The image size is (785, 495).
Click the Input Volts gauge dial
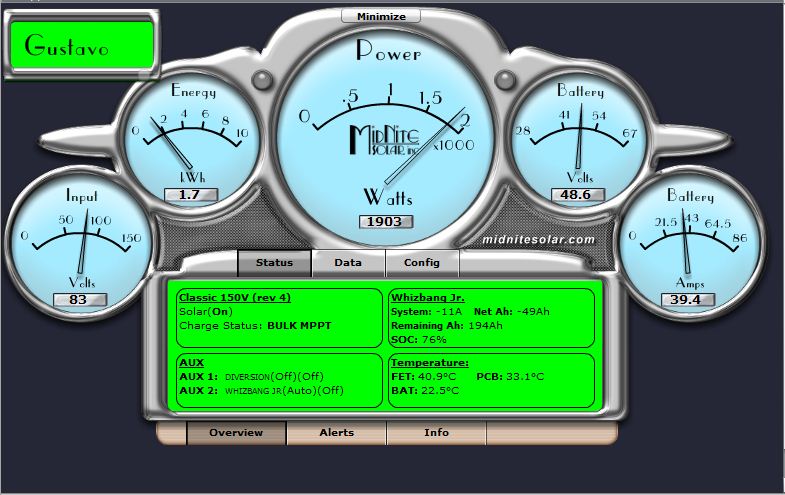(x=81, y=245)
